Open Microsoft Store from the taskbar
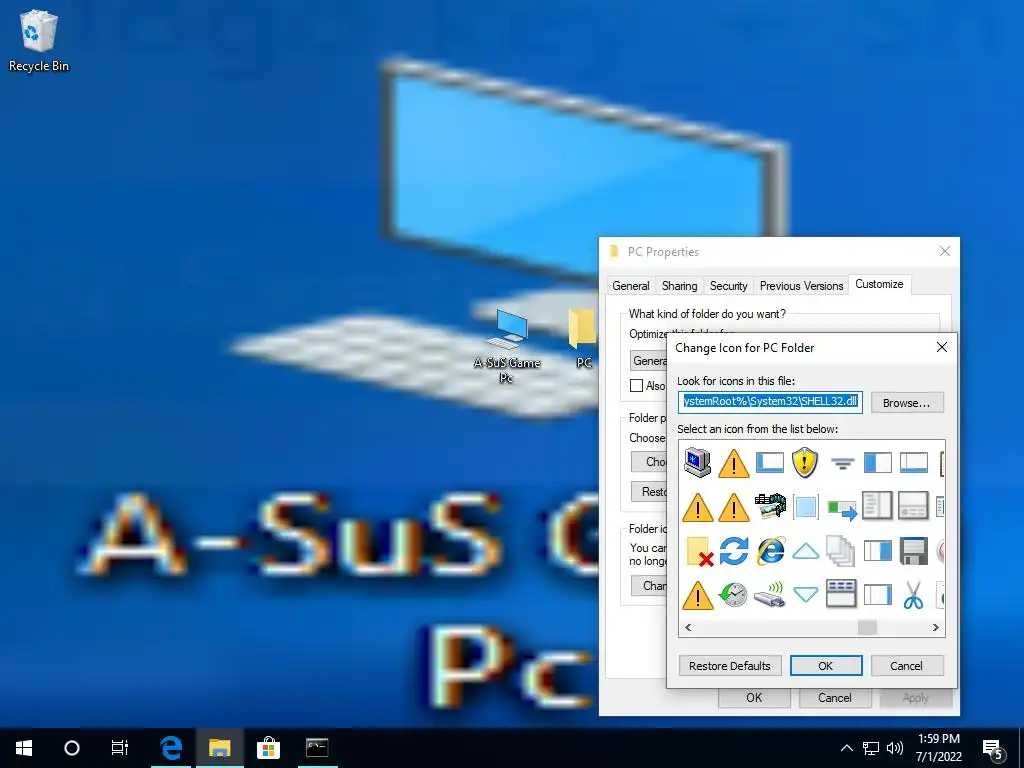Screen dimensions: 1024x768 click(268, 748)
